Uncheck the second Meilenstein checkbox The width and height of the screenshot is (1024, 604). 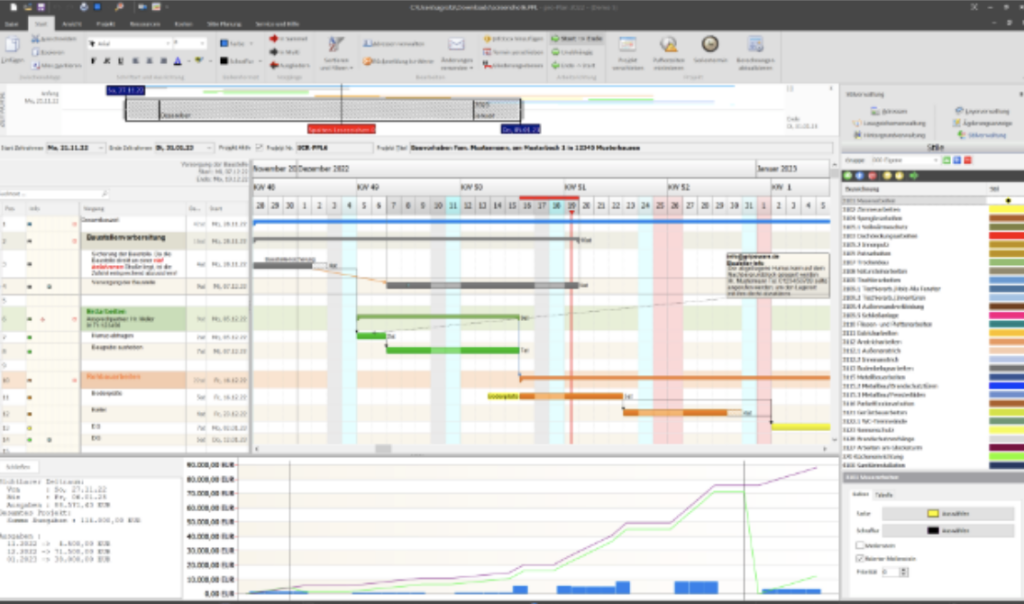pyautogui.click(x=860, y=558)
